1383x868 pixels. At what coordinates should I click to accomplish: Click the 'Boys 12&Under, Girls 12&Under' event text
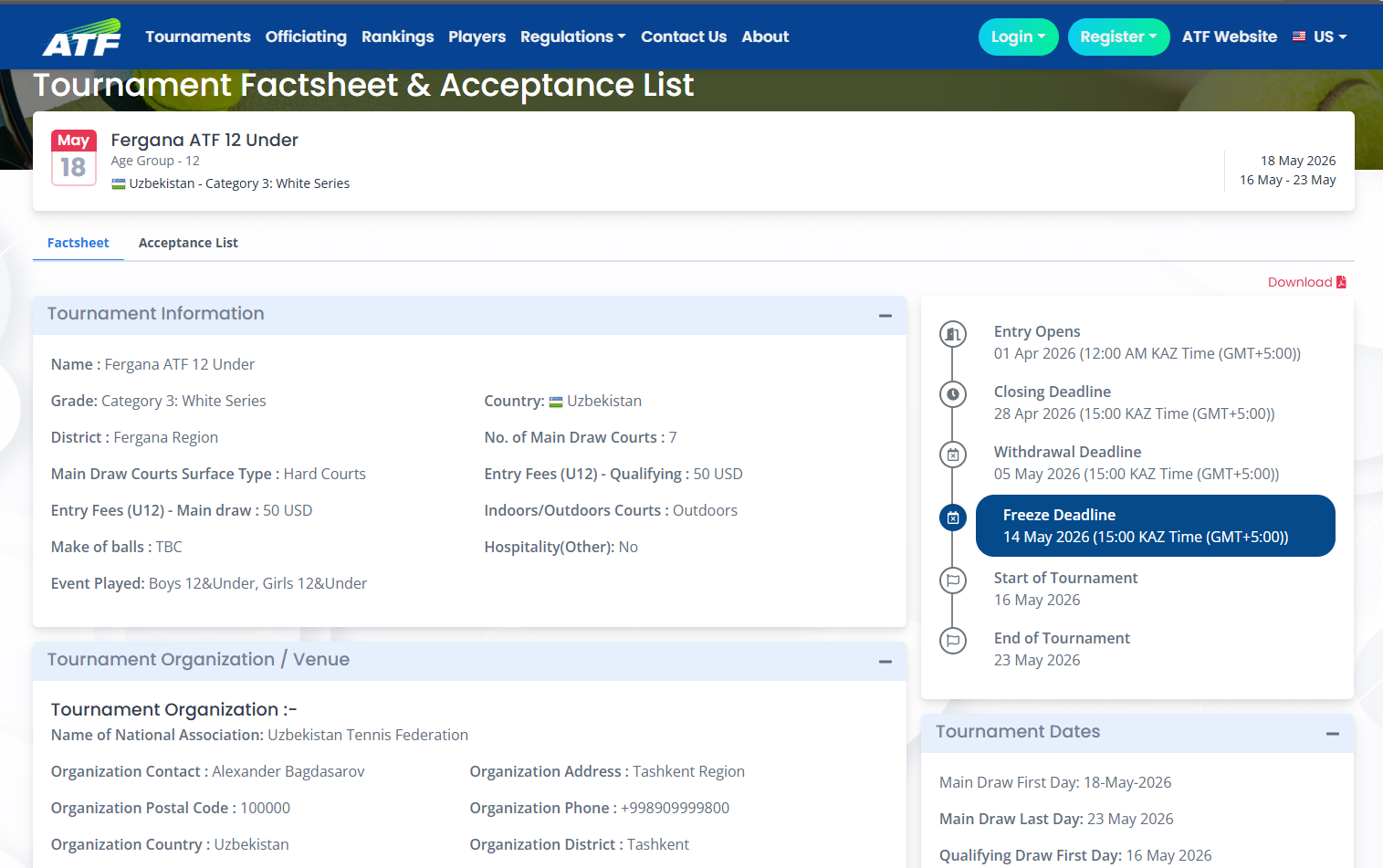coord(258,583)
